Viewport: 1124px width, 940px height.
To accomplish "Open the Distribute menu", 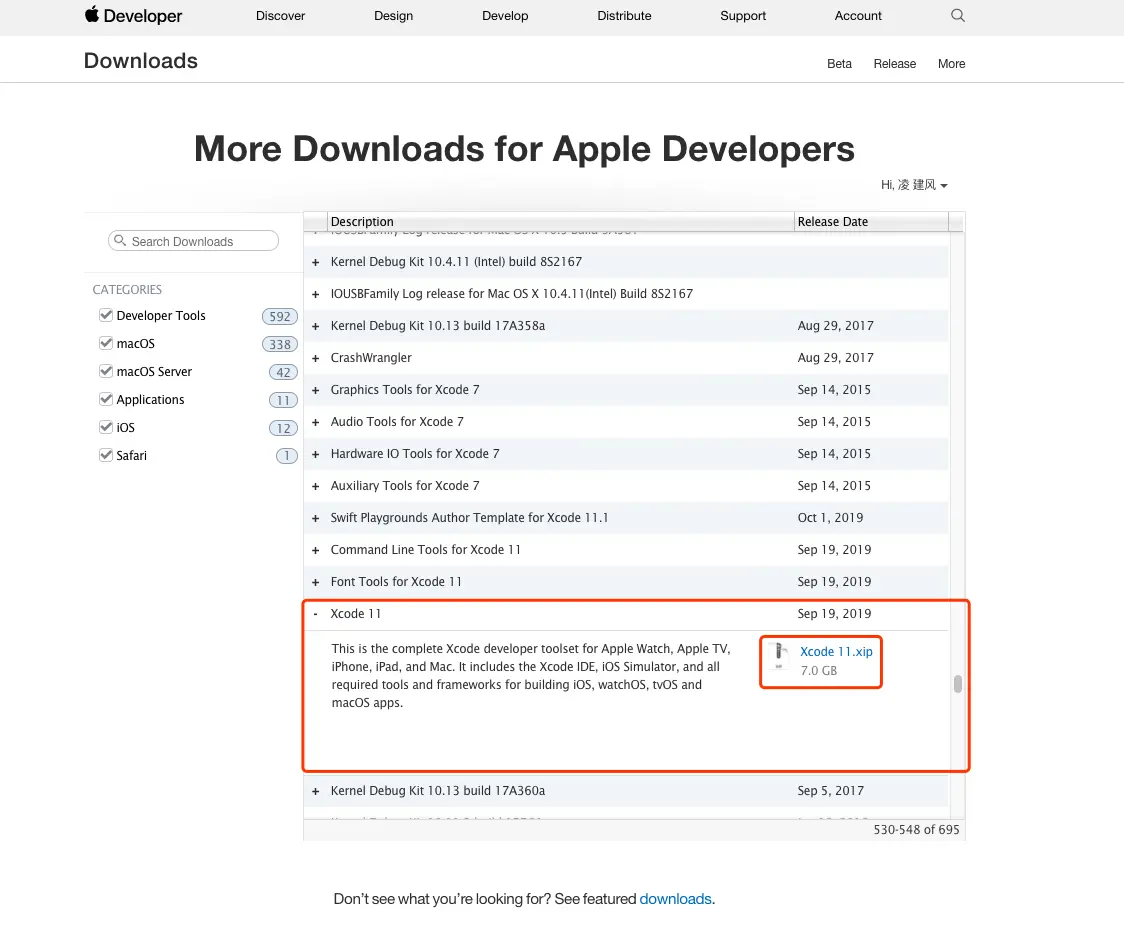I will pyautogui.click(x=624, y=16).
